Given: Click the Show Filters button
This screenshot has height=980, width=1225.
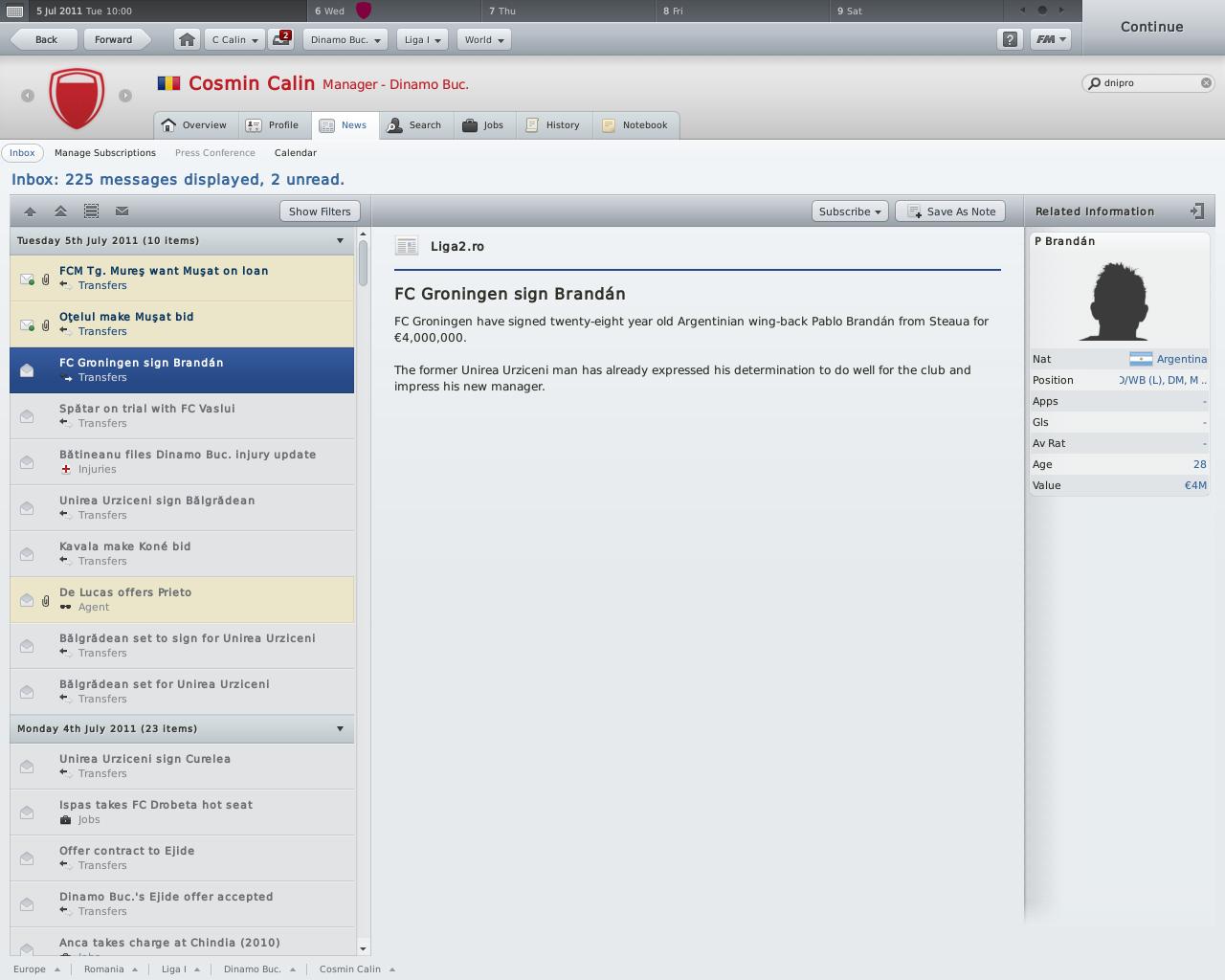Looking at the screenshot, I should coord(320,212).
